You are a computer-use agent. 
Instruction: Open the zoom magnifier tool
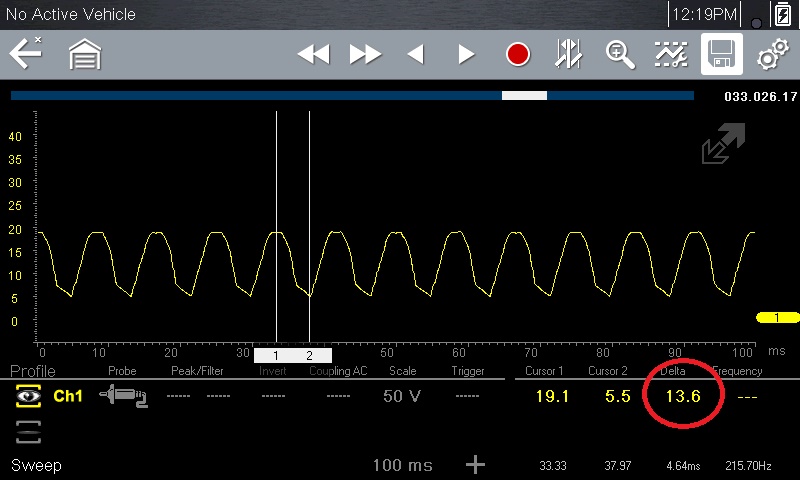(620, 55)
